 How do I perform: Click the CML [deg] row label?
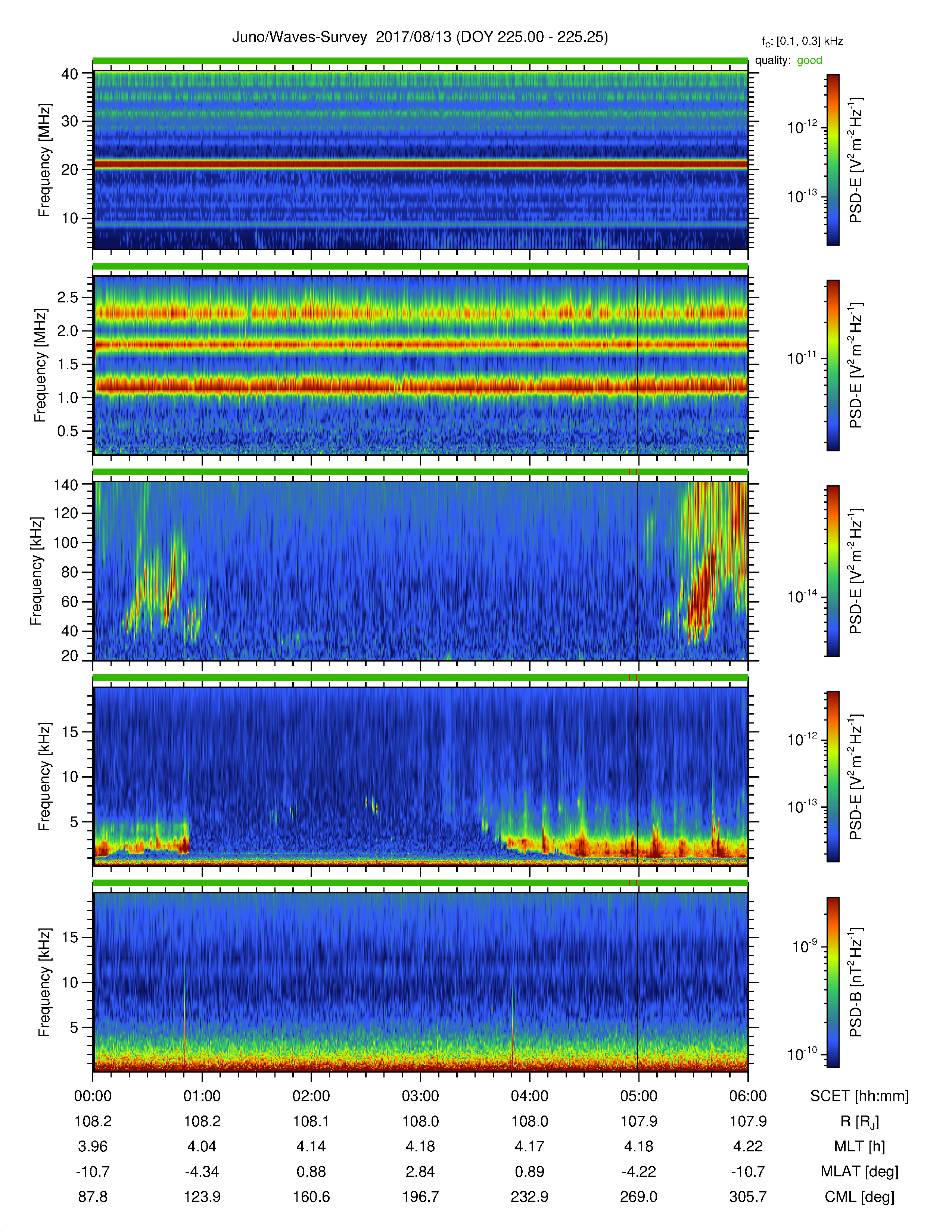pos(859,1197)
